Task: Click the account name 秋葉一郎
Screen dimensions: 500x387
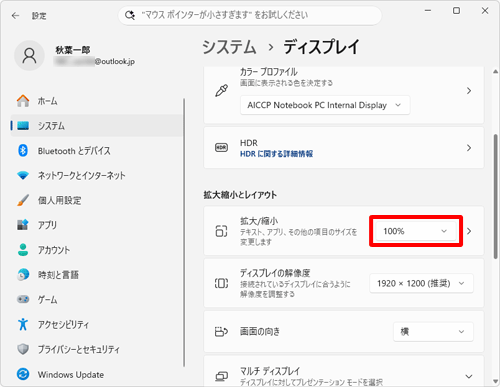Action: 73,50
